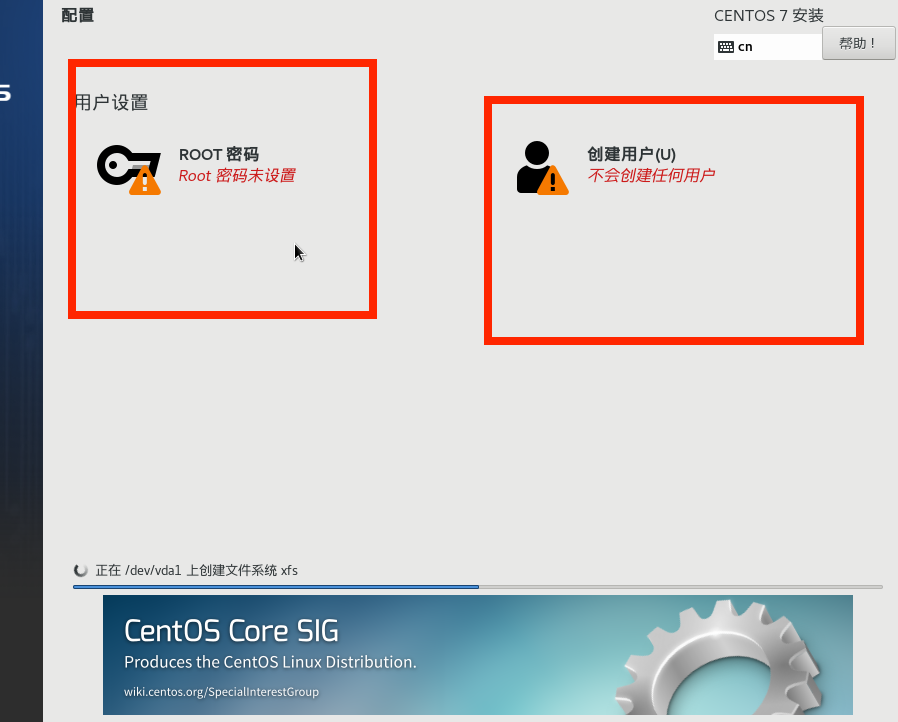
Task: Click the ROOT password key icon
Action: click(129, 169)
